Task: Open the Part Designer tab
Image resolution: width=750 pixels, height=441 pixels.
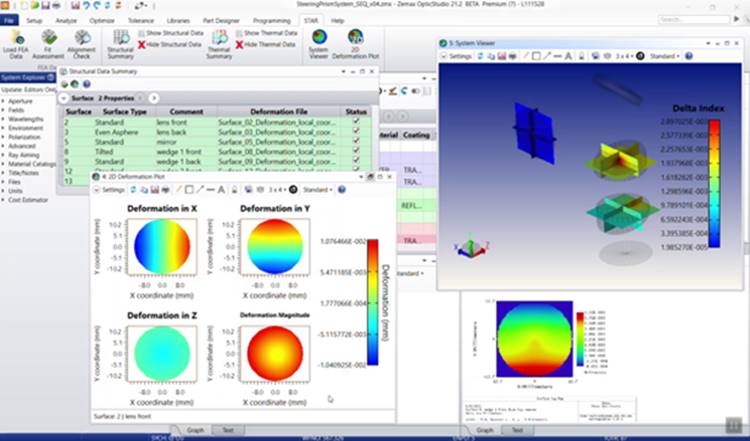Action: coord(221,21)
